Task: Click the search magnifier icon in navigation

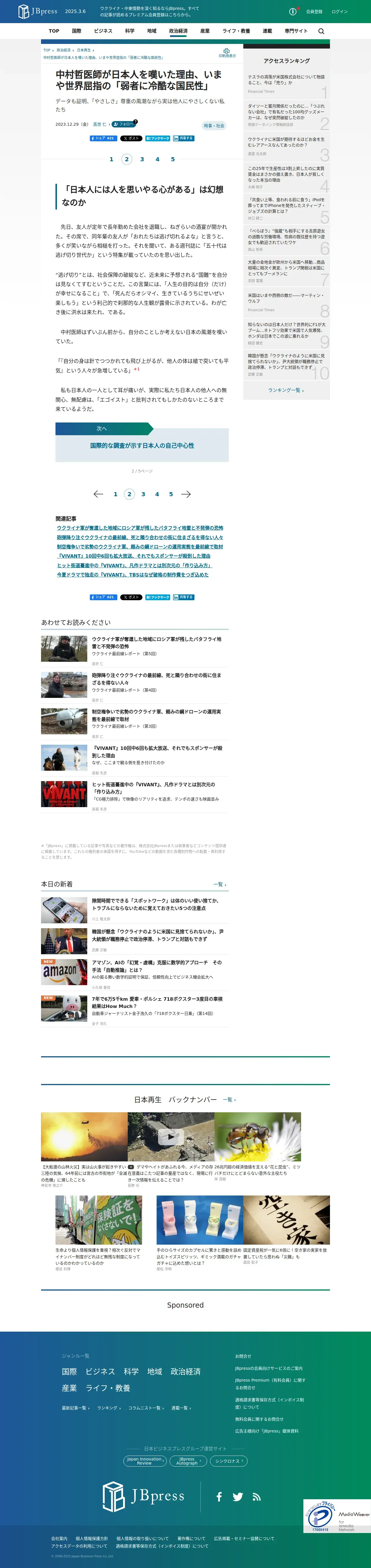Action: pyautogui.click(x=321, y=31)
